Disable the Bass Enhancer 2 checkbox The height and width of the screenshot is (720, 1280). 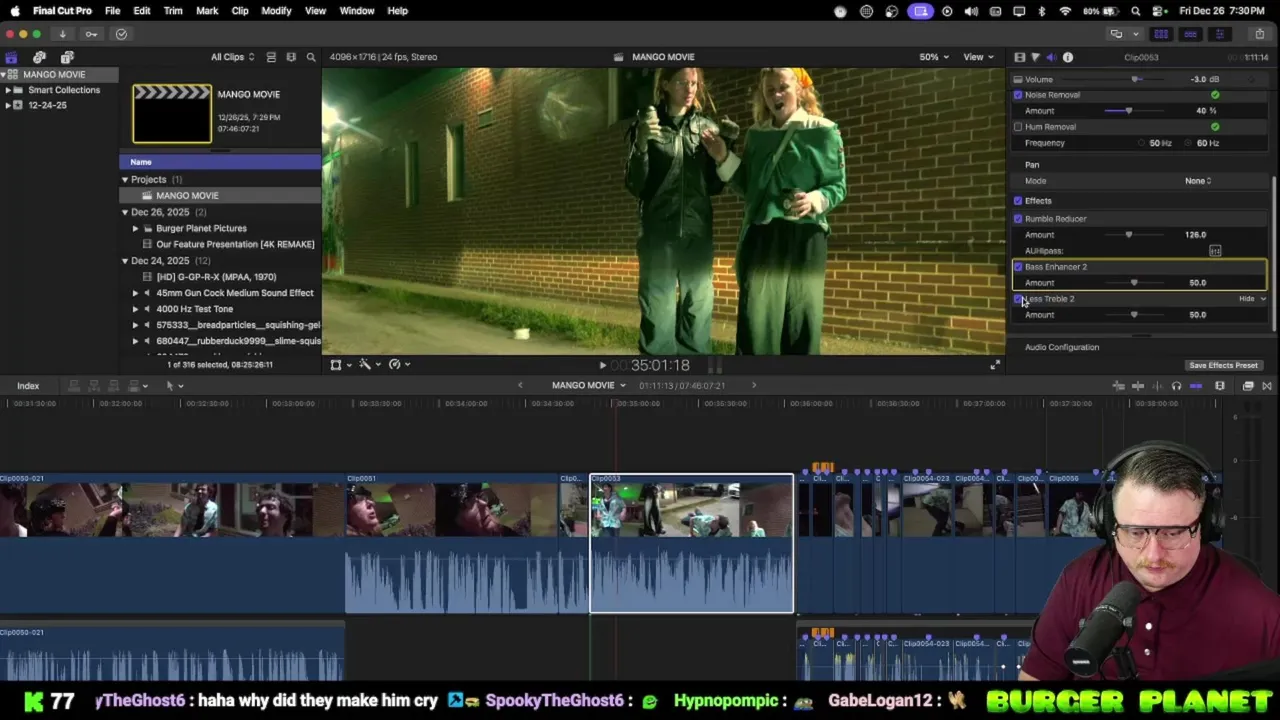click(x=1018, y=267)
